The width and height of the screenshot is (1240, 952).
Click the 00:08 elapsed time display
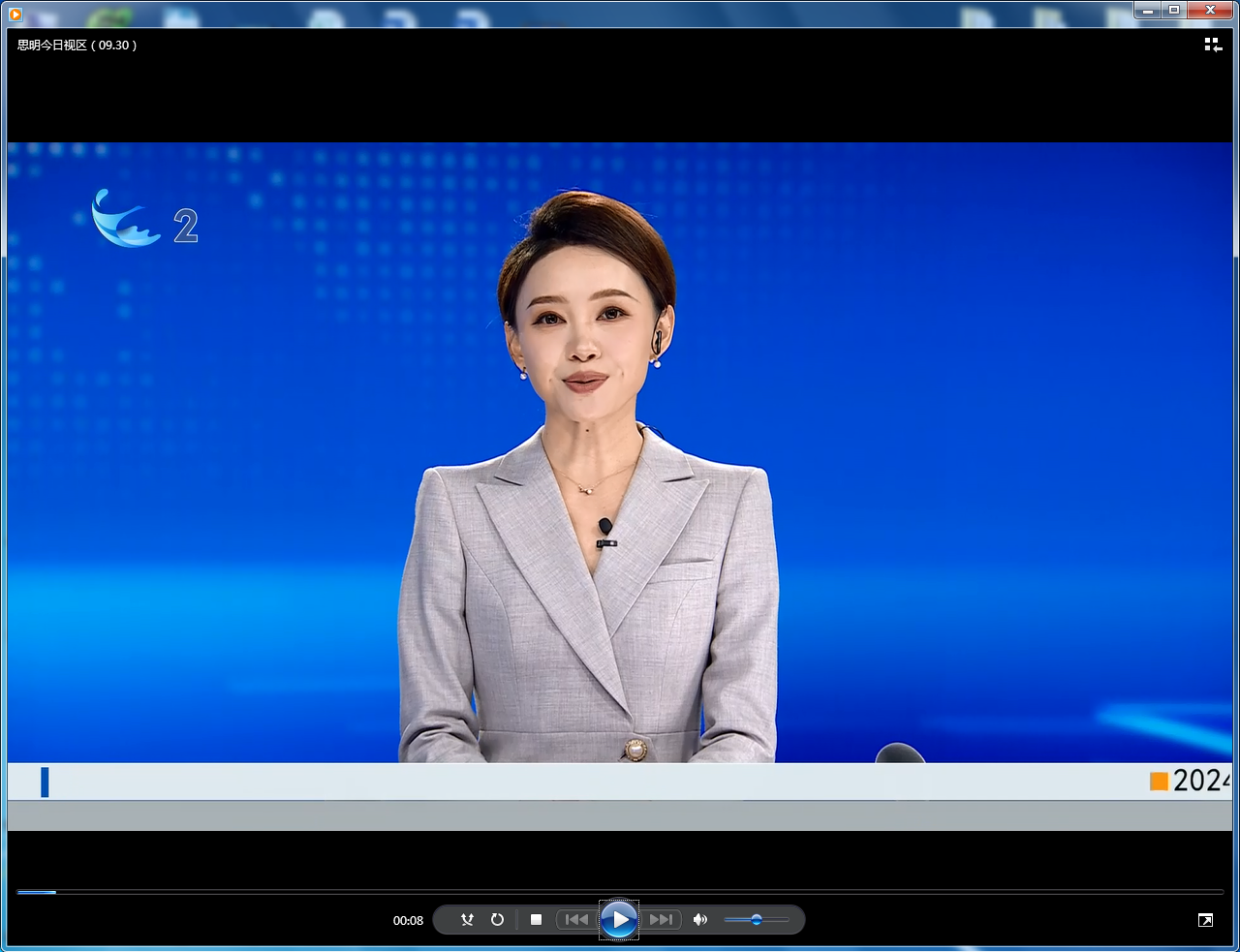408,921
